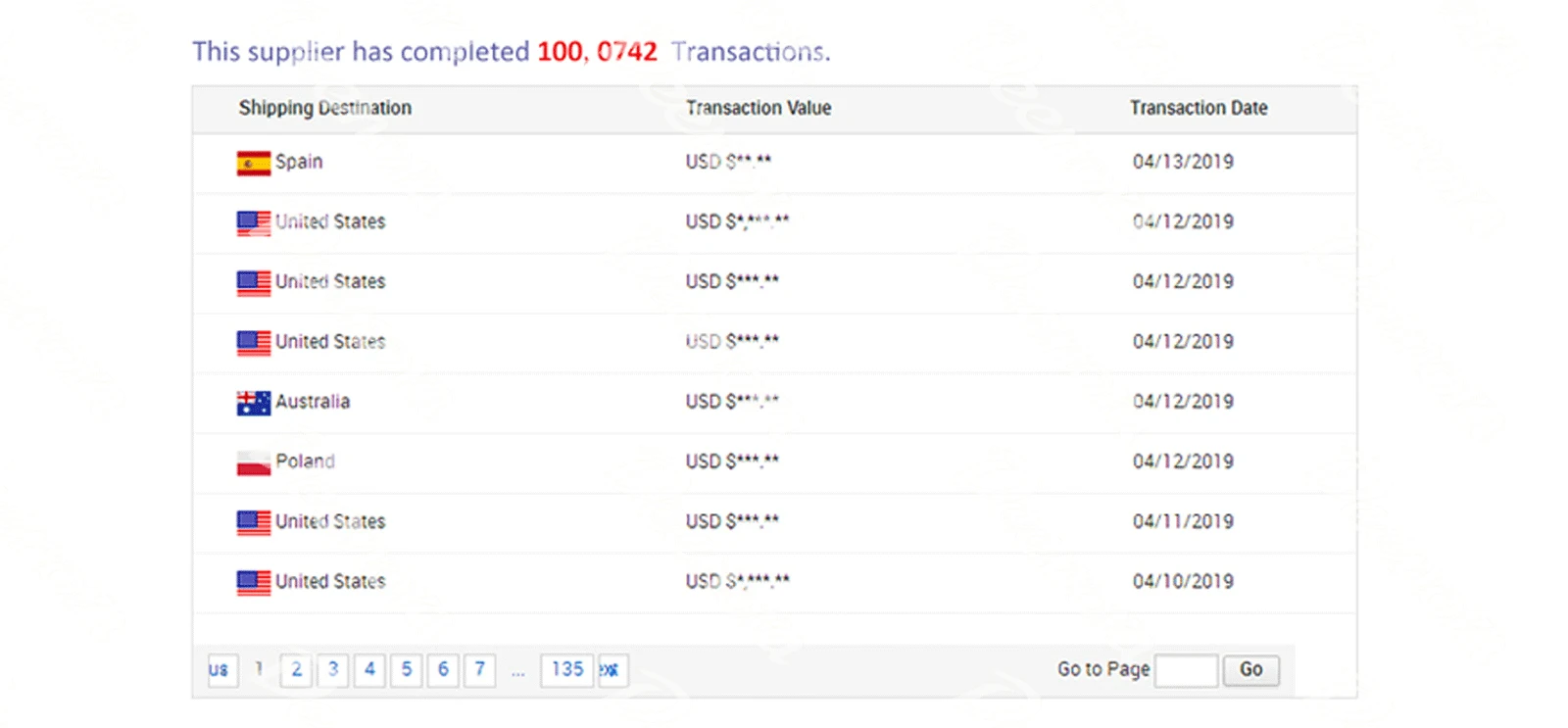Screen dimensions: 1568x728
Task: Open page 4 of transactions
Action: pos(369,670)
